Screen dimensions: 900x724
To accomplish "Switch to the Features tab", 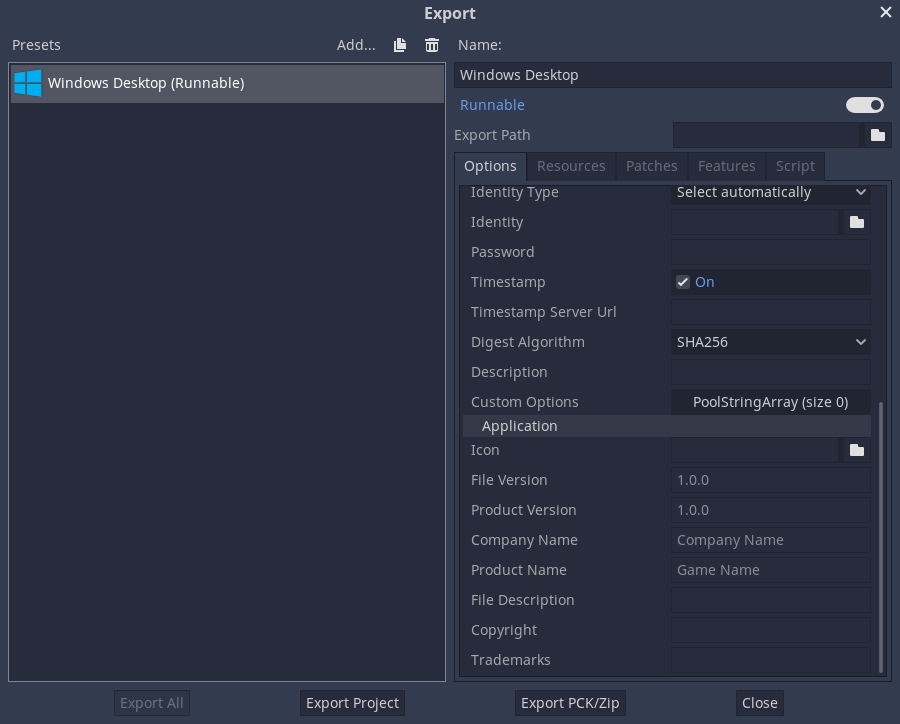I will (727, 166).
